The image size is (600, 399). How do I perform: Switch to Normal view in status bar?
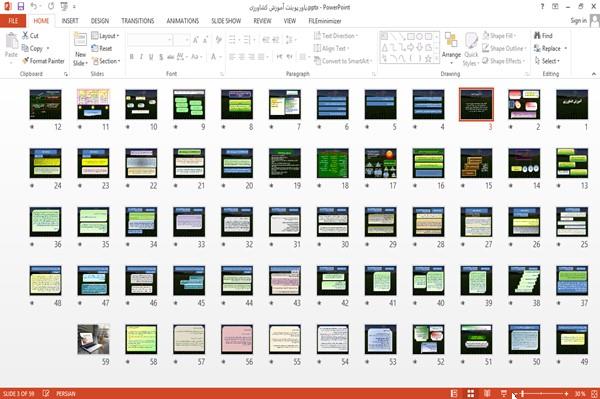coord(454,393)
